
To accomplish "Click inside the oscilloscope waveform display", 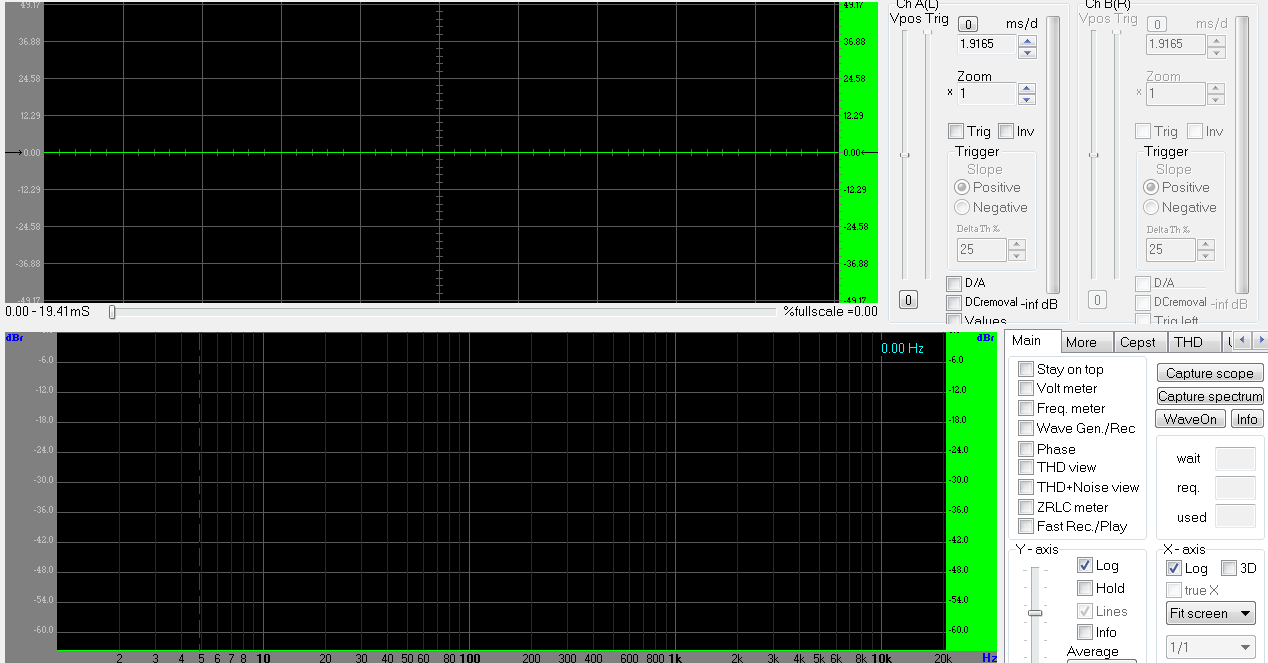I will [440, 152].
